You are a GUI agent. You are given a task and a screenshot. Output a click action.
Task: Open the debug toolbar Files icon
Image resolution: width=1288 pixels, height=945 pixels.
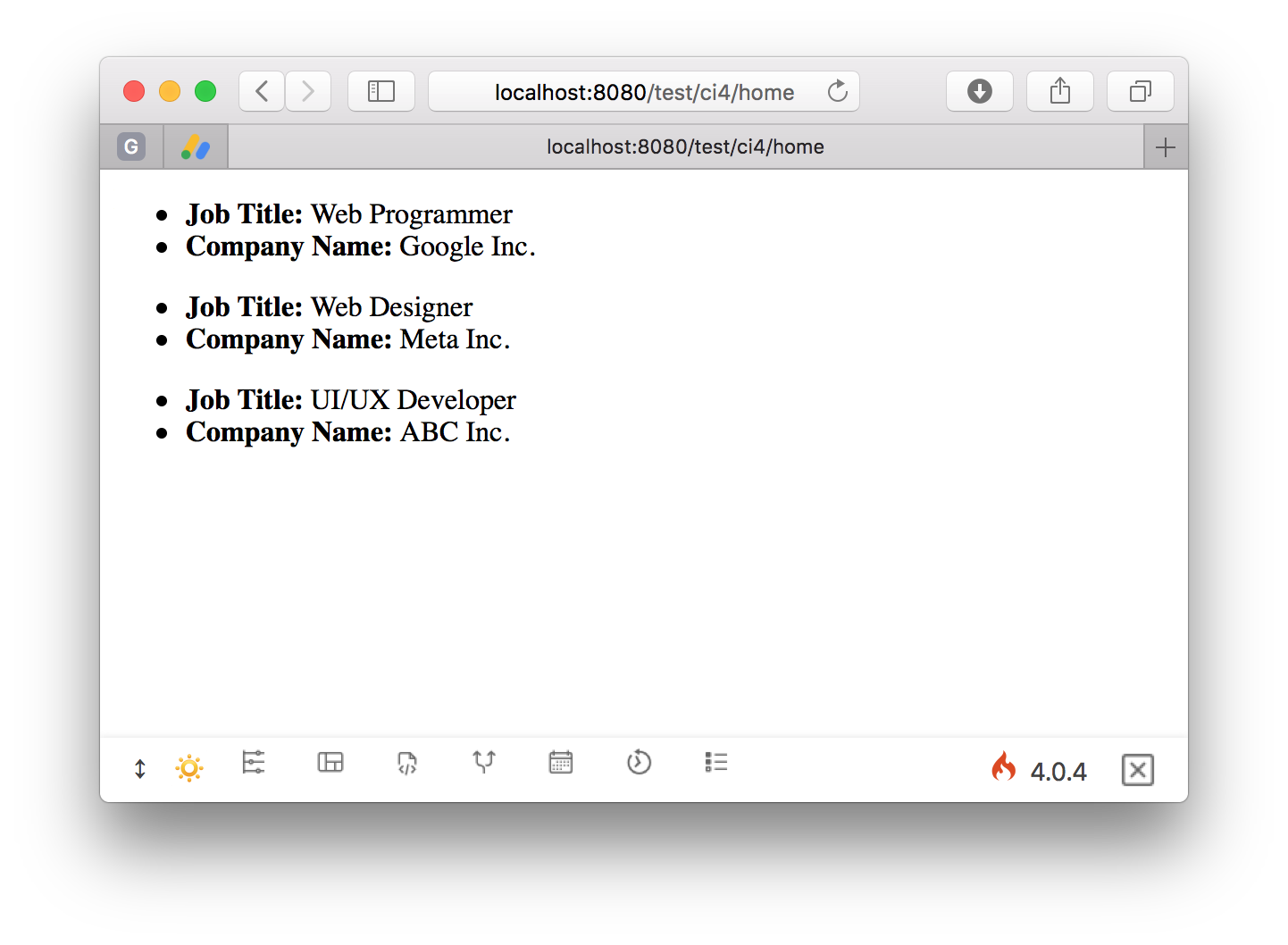407,763
